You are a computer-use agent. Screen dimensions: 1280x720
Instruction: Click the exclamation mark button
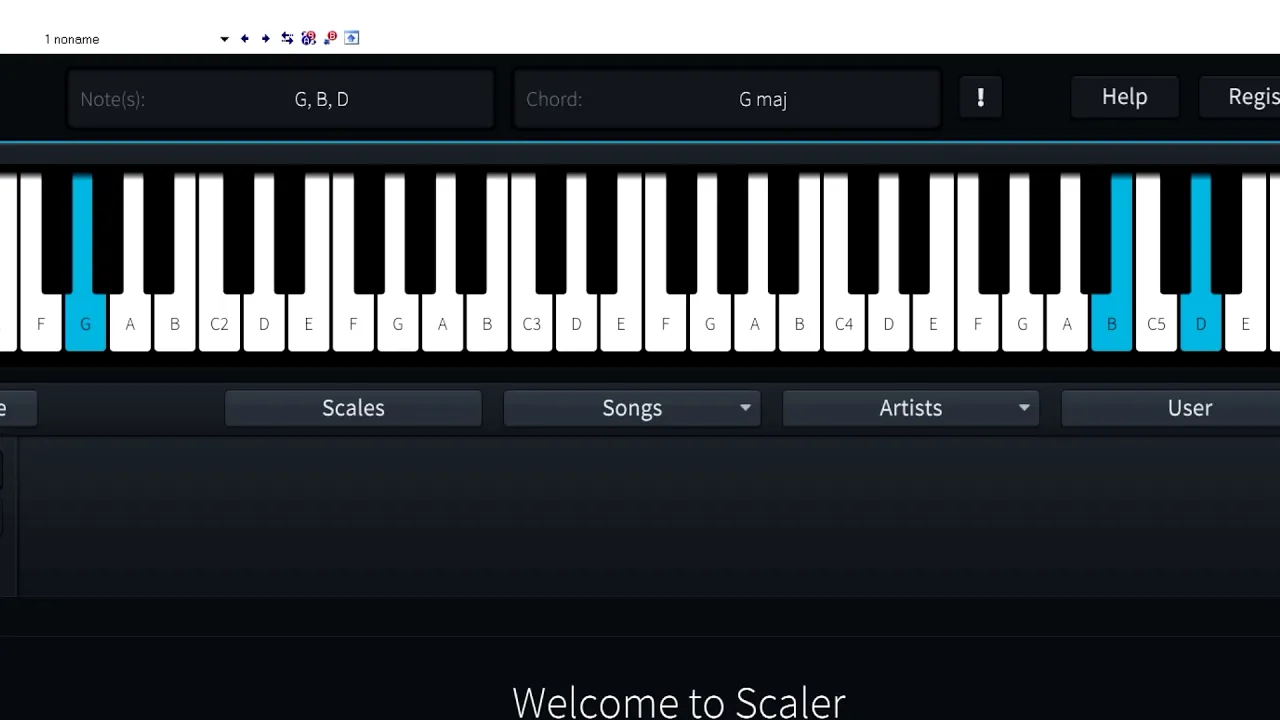pos(981,97)
